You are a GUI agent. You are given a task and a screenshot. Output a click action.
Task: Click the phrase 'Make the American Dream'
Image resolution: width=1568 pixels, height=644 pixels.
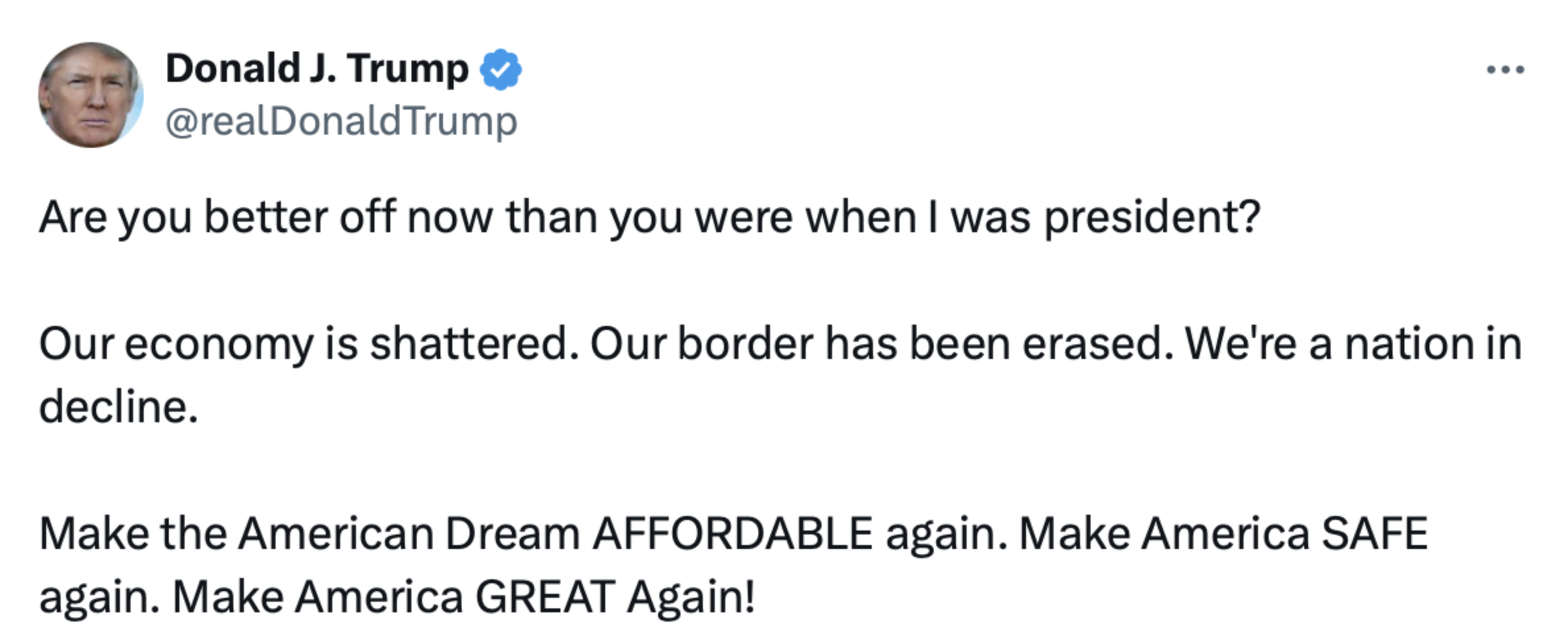[309, 534]
